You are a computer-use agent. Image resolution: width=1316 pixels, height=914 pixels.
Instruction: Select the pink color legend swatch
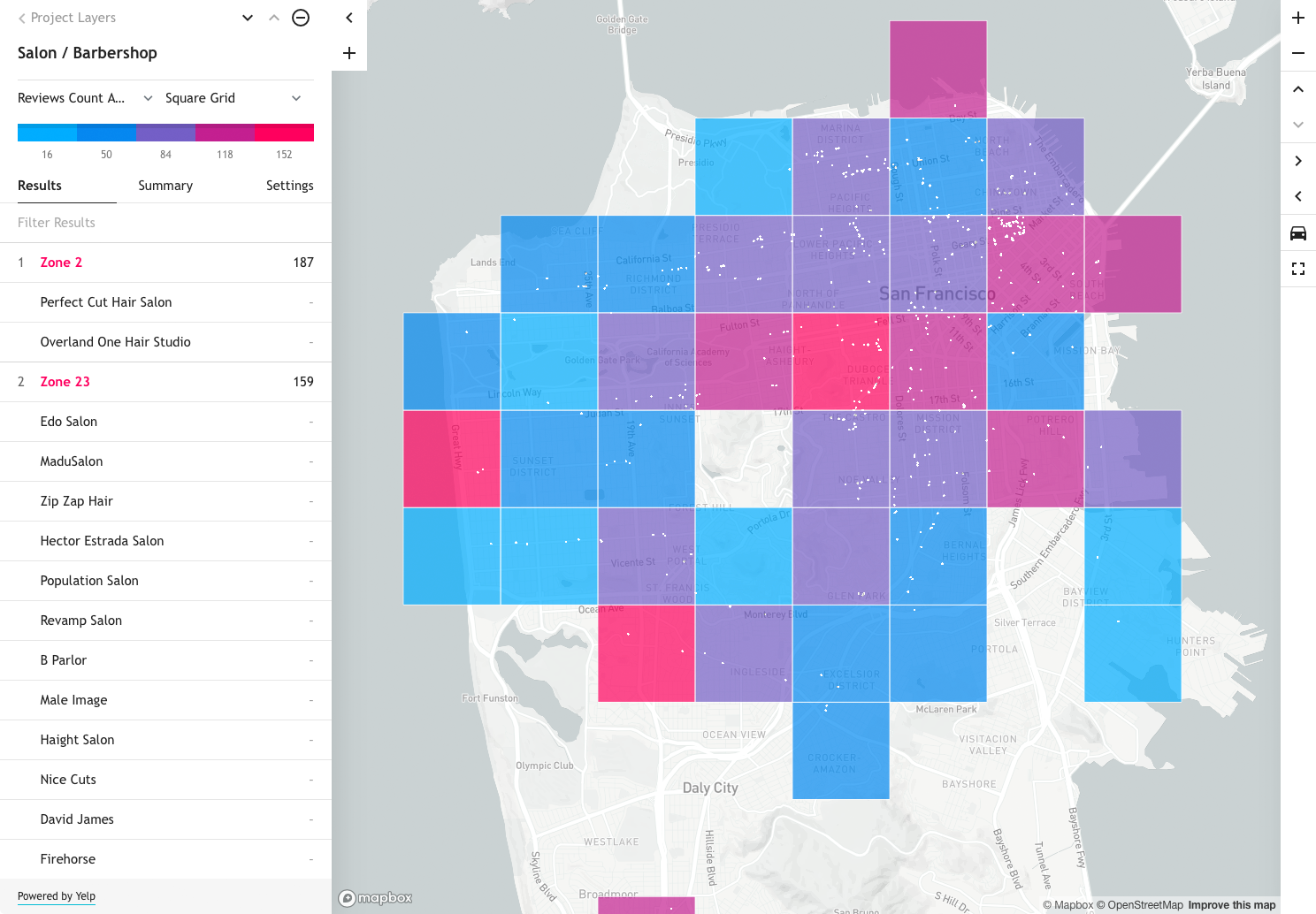pos(284,133)
